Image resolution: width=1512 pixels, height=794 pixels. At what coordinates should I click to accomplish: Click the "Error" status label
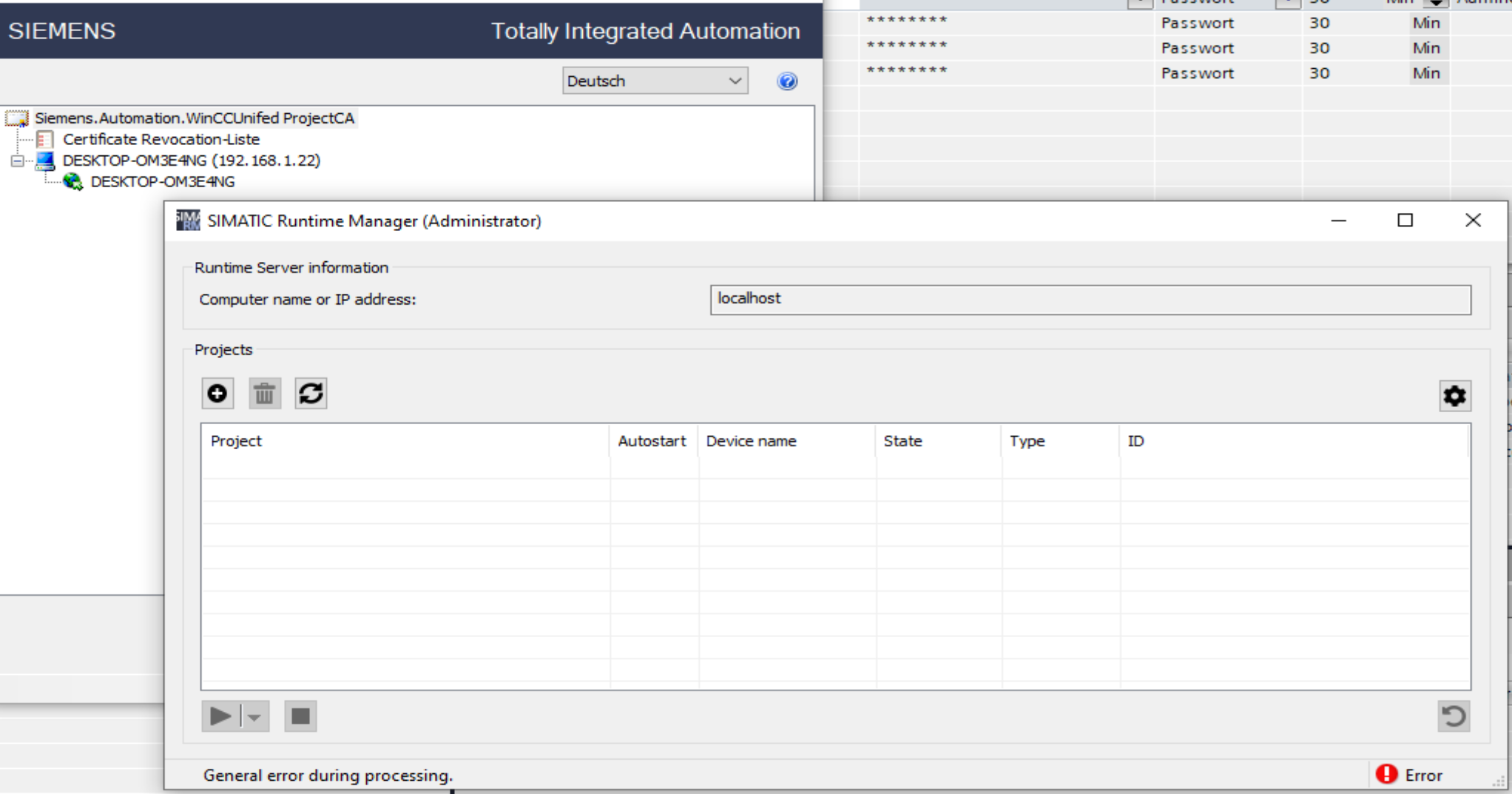pyautogui.click(x=1424, y=775)
